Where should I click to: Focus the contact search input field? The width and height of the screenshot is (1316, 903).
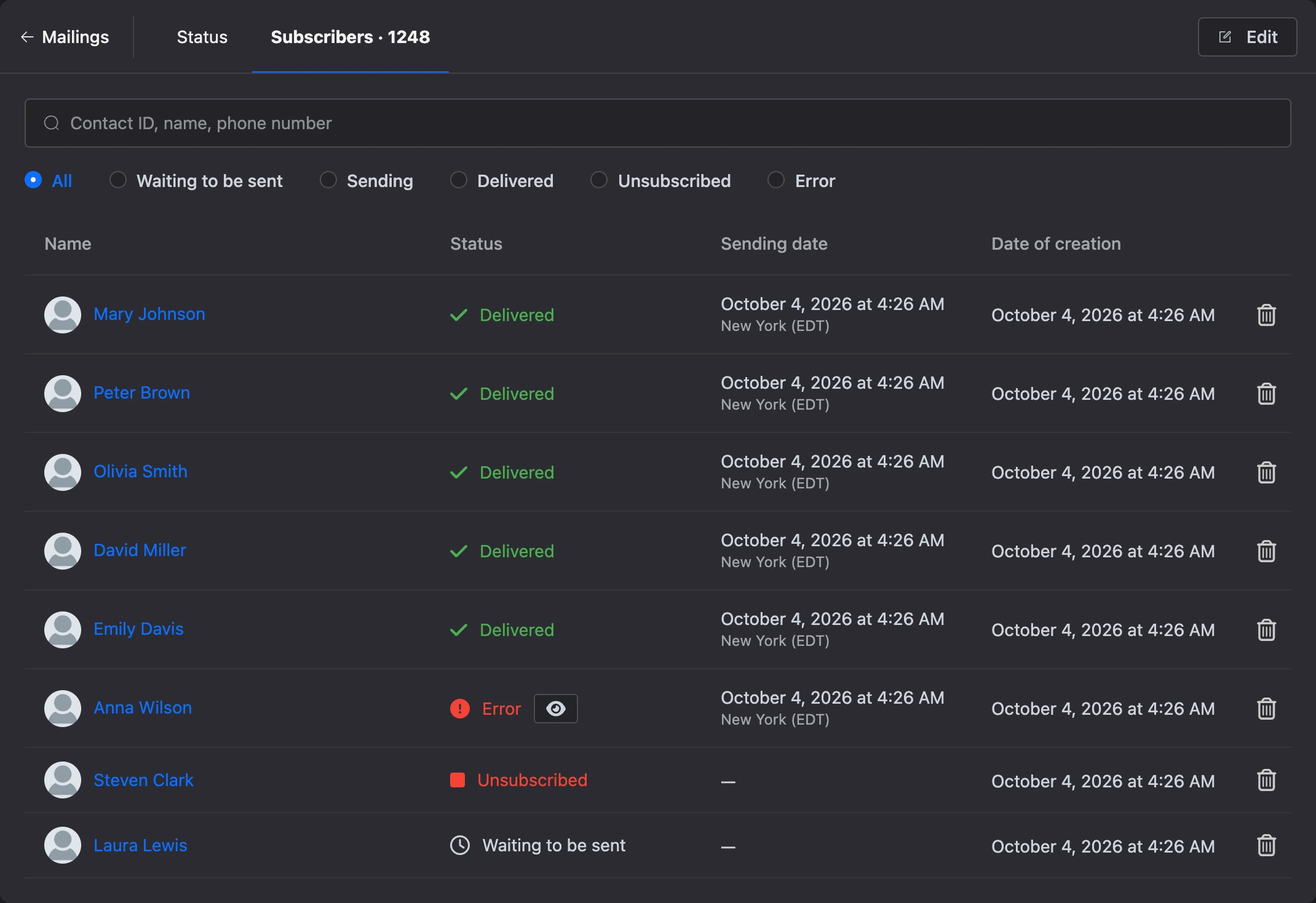tap(657, 123)
